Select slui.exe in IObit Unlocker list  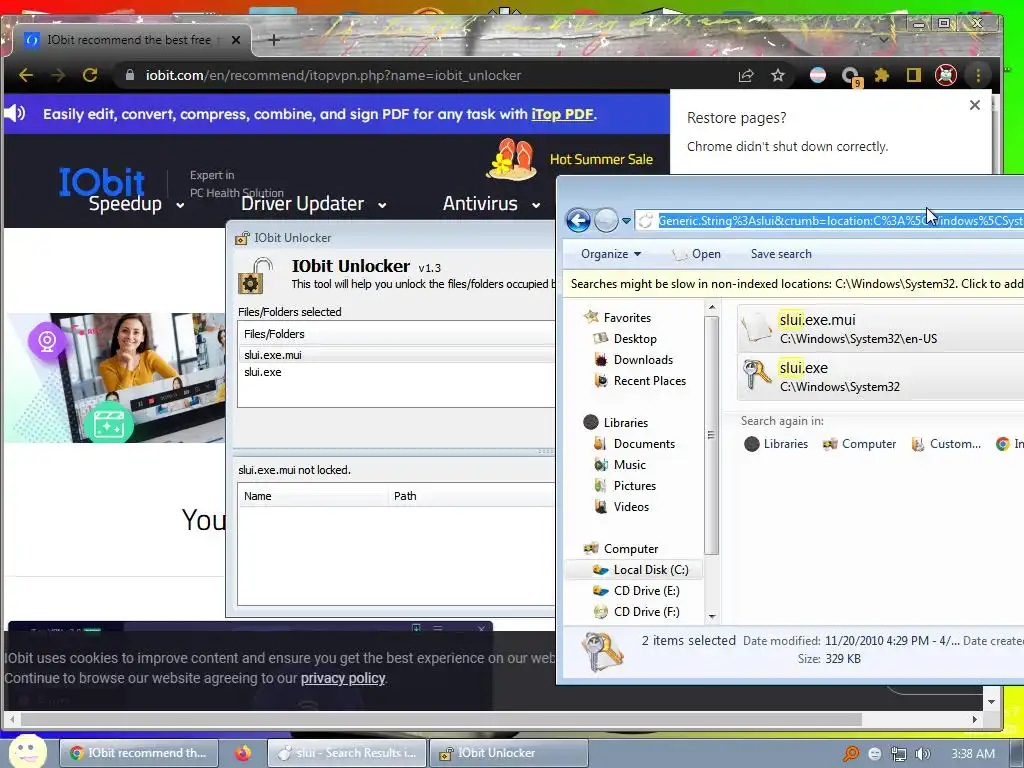[x=396, y=372]
